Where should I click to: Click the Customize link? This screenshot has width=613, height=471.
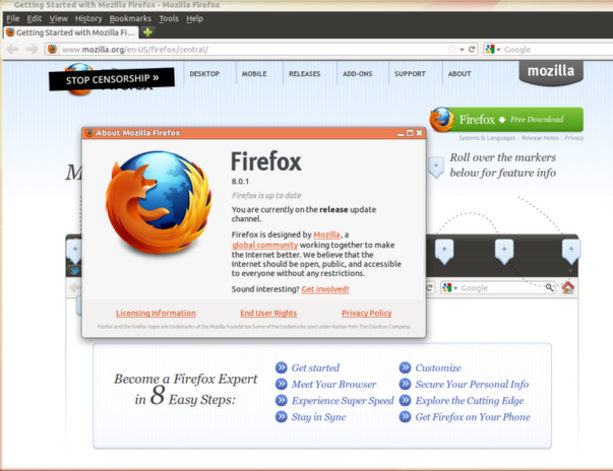pos(438,368)
